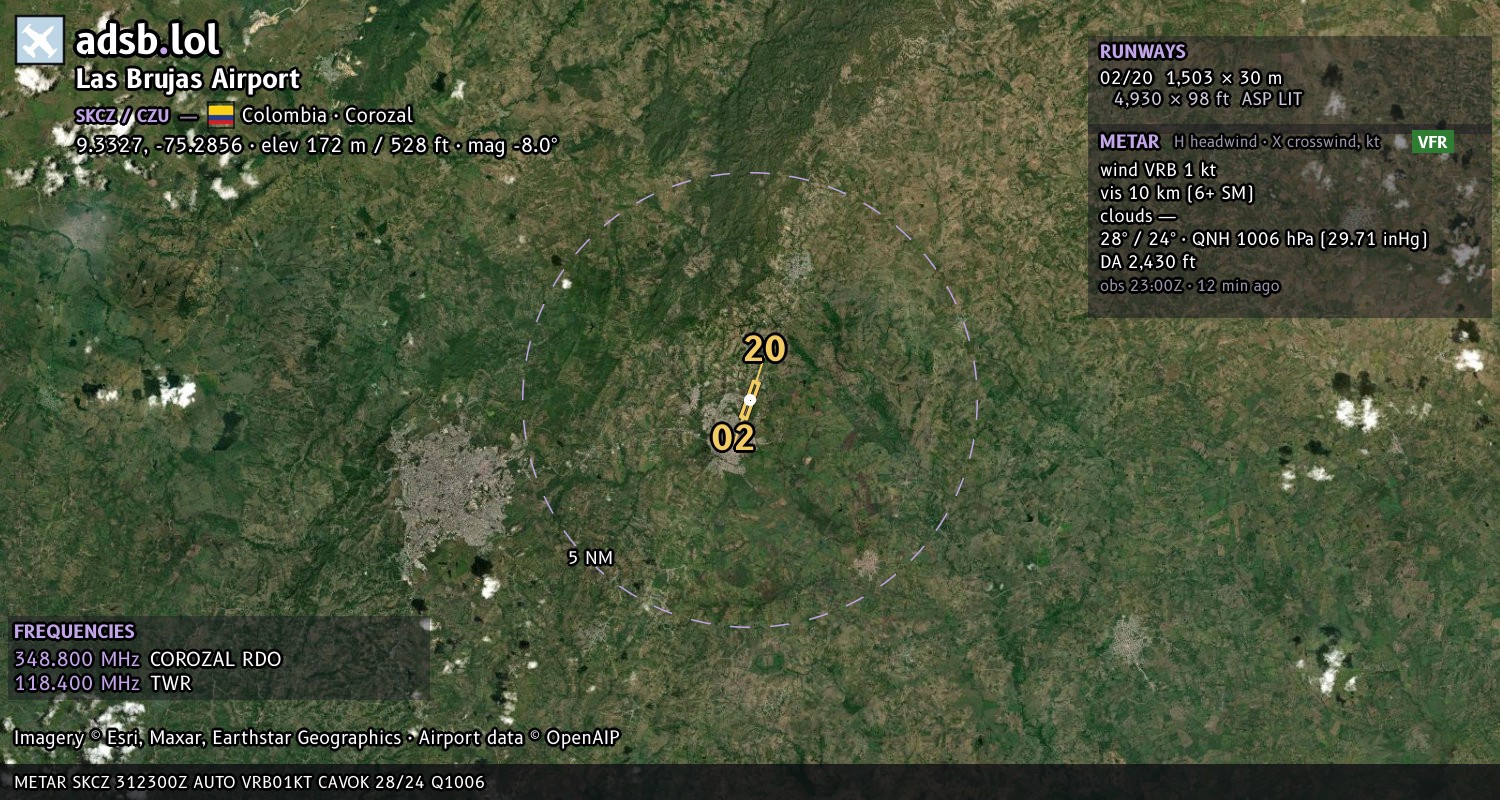Viewport: 1500px width, 800px height.
Task: Click the 'Airport data © OpenAIP' attribution
Action: [x=519, y=738]
